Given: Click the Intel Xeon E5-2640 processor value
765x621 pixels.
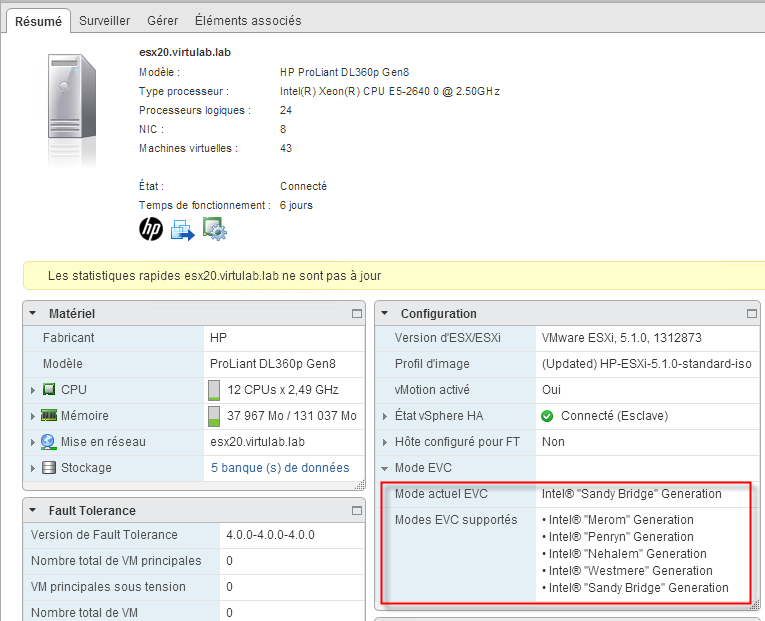Looking at the screenshot, I should [390, 91].
